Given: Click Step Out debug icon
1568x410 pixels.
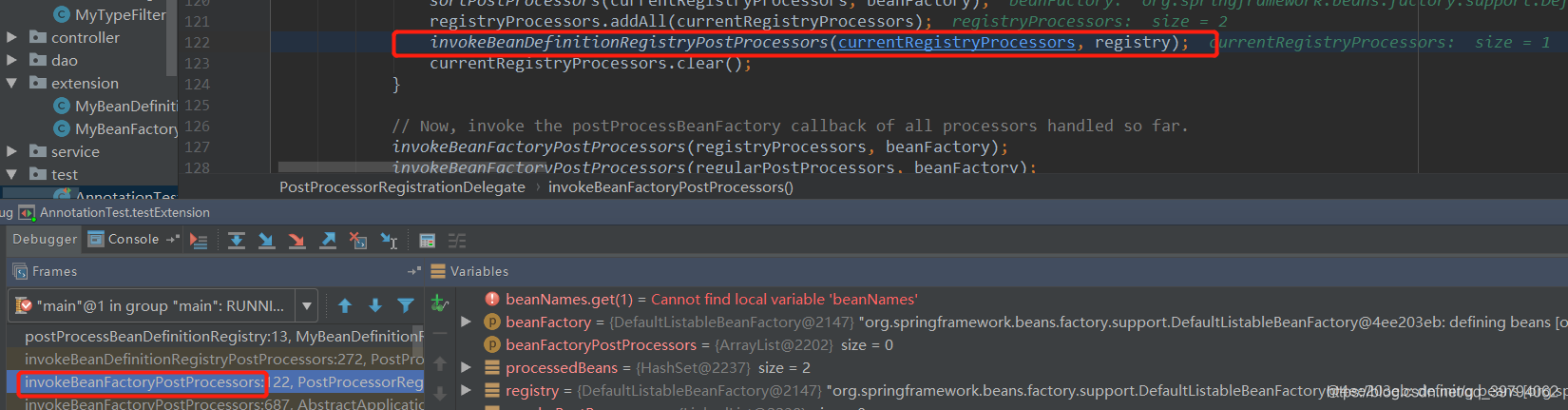Looking at the screenshot, I should (328, 241).
